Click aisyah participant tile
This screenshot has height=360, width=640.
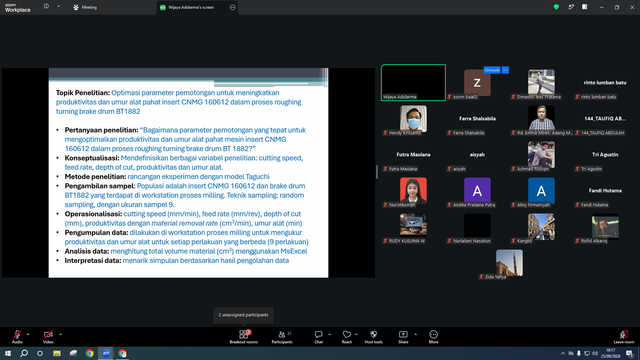click(x=477, y=155)
